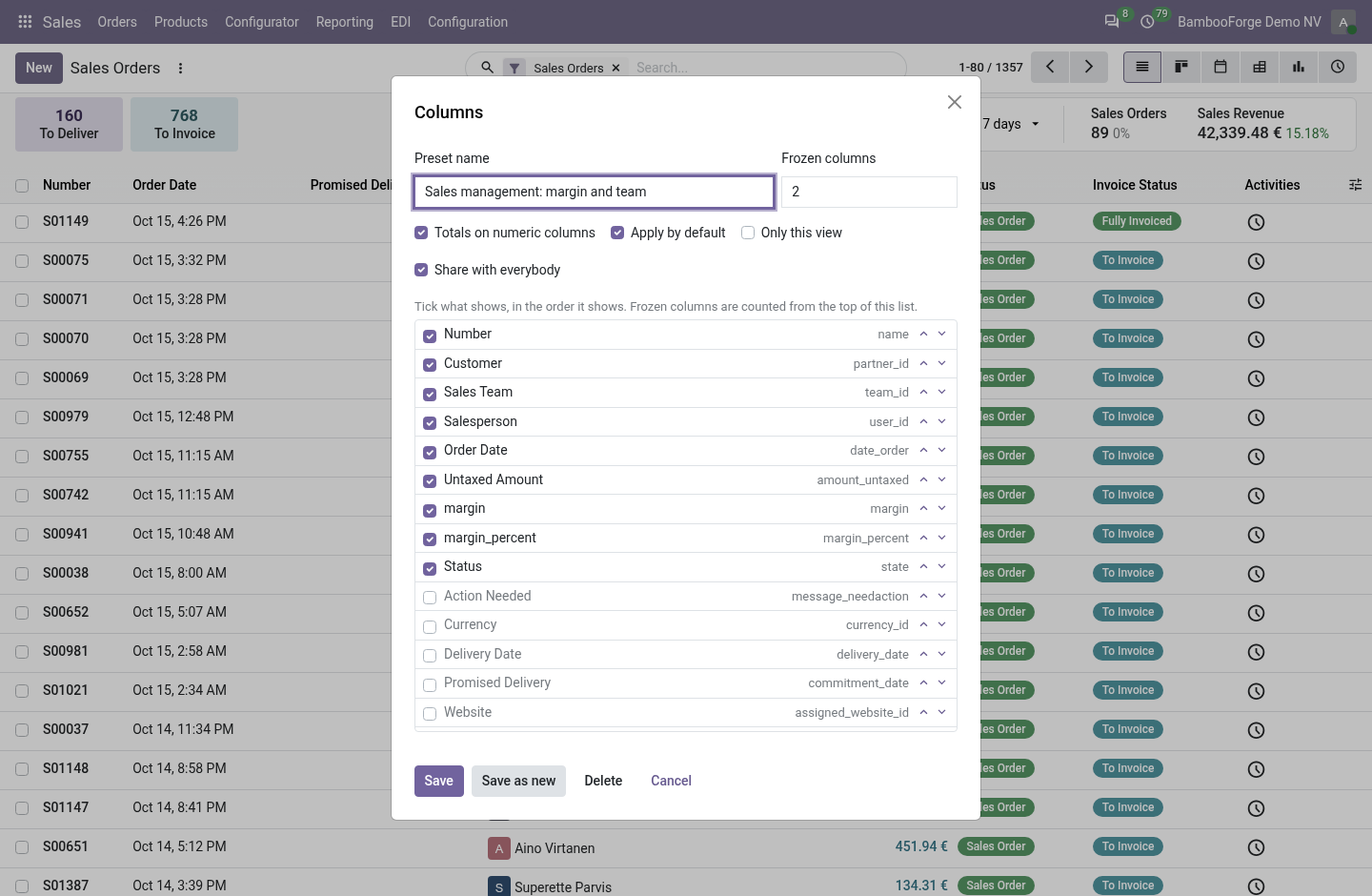This screenshot has height=896, width=1372.
Task: Expand the 7 days period dropdown
Action: click(1011, 124)
